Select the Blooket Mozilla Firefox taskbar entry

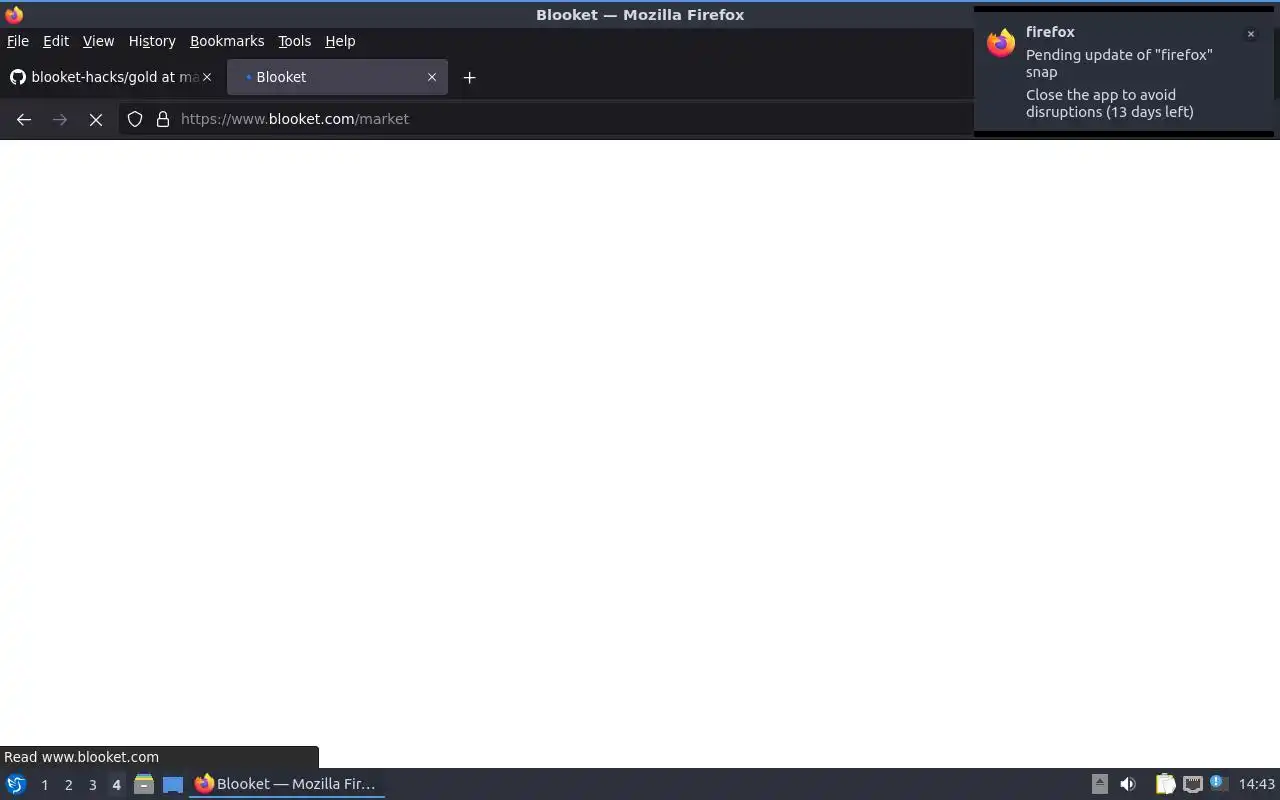pyautogui.click(x=287, y=784)
